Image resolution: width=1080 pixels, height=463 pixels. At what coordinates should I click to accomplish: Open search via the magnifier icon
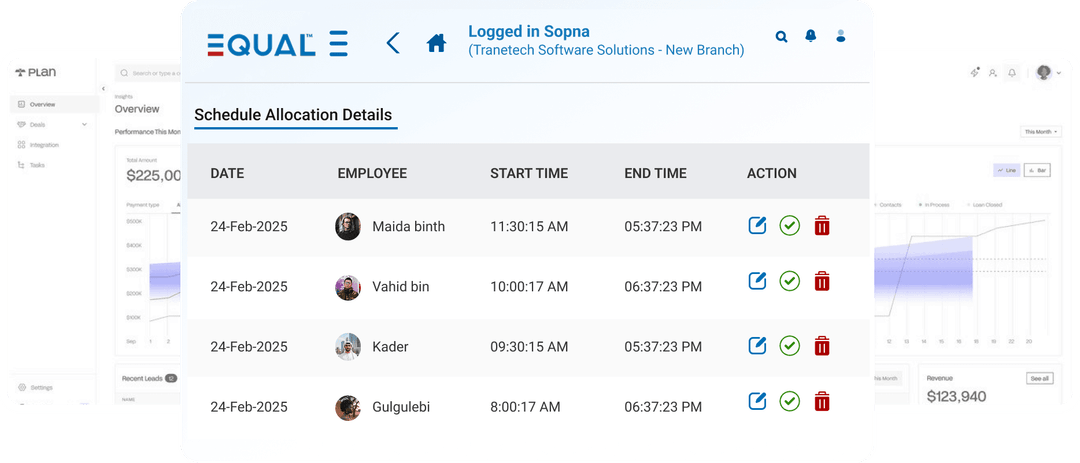(x=782, y=37)
